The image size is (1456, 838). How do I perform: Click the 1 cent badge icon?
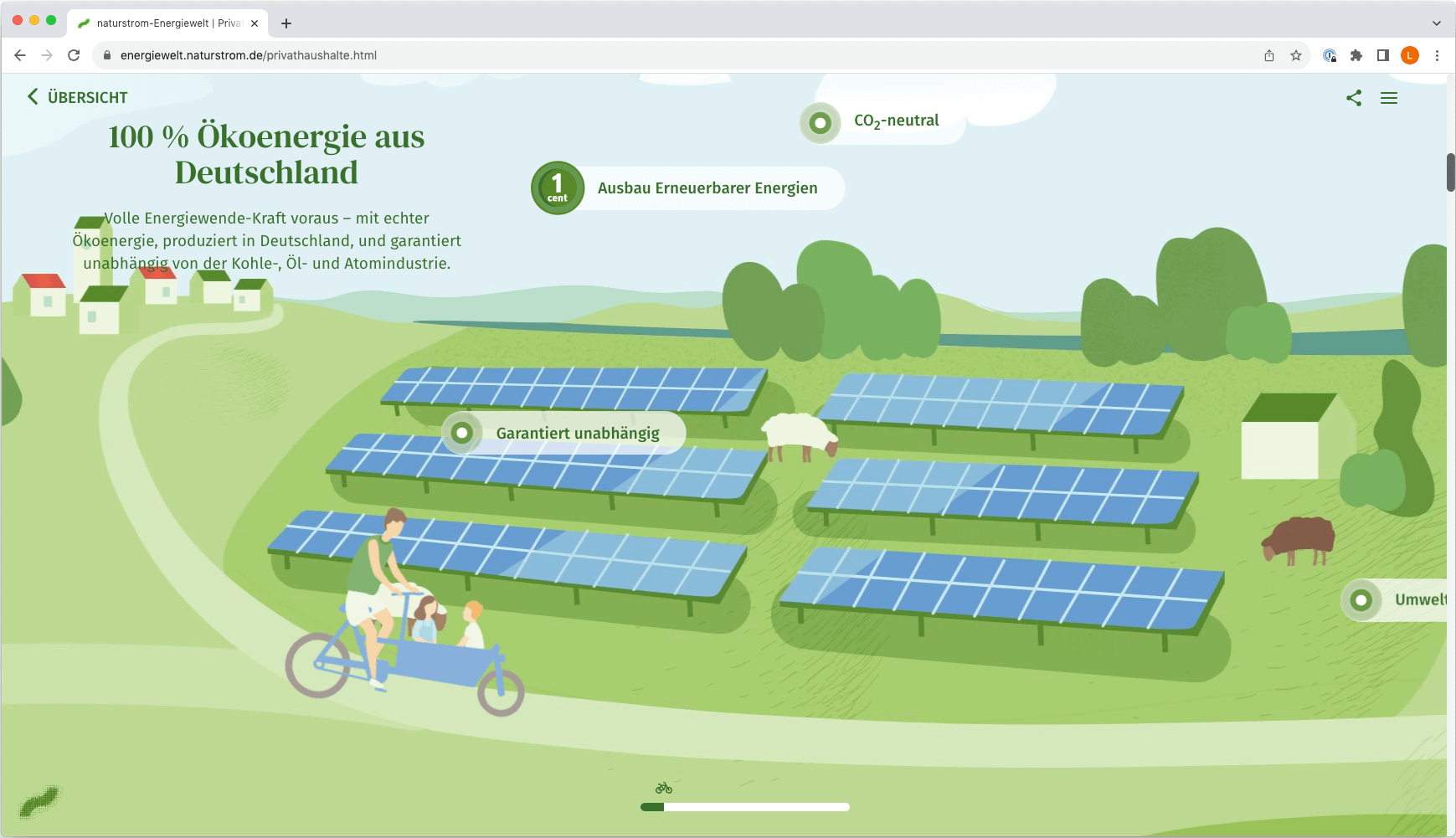coord(557,188)
